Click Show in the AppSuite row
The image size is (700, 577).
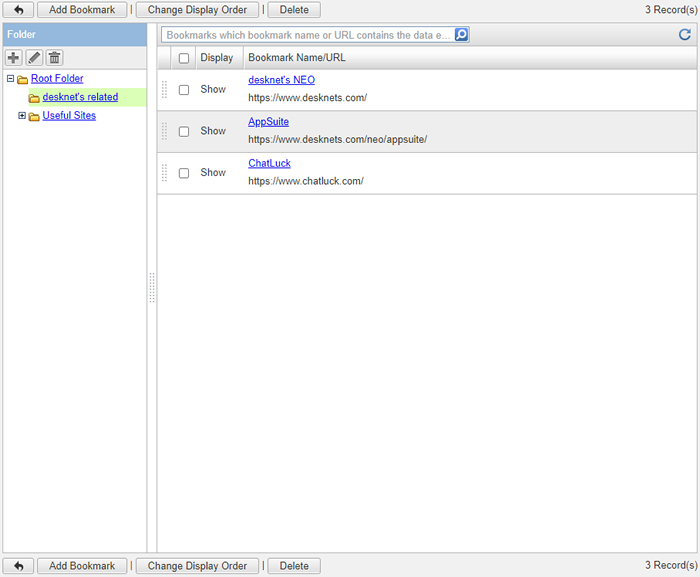click(x=213, y=131)
